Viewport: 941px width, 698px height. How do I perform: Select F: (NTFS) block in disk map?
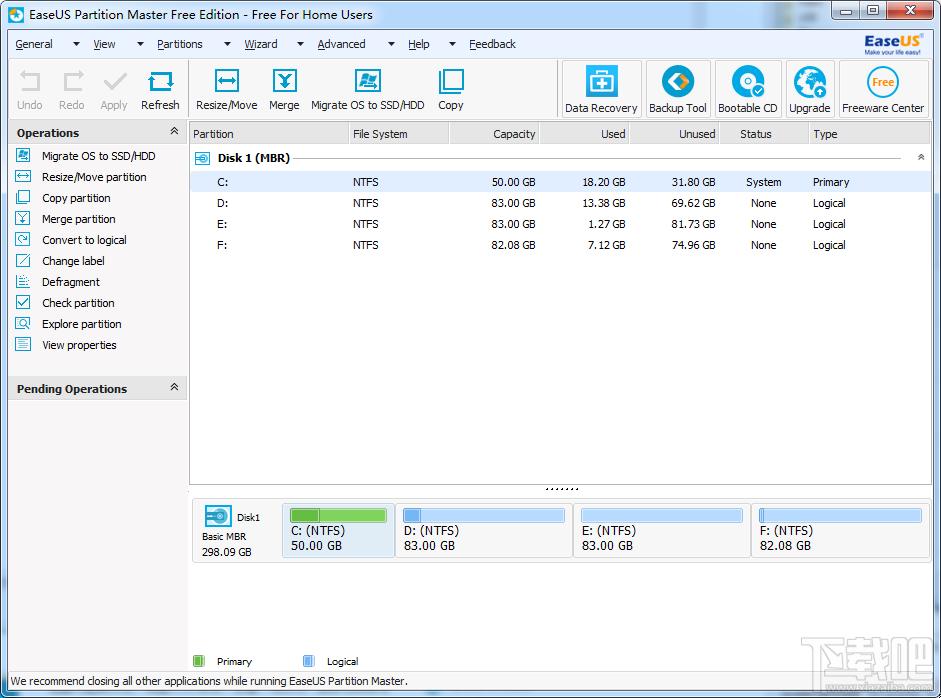pos(840,531)
